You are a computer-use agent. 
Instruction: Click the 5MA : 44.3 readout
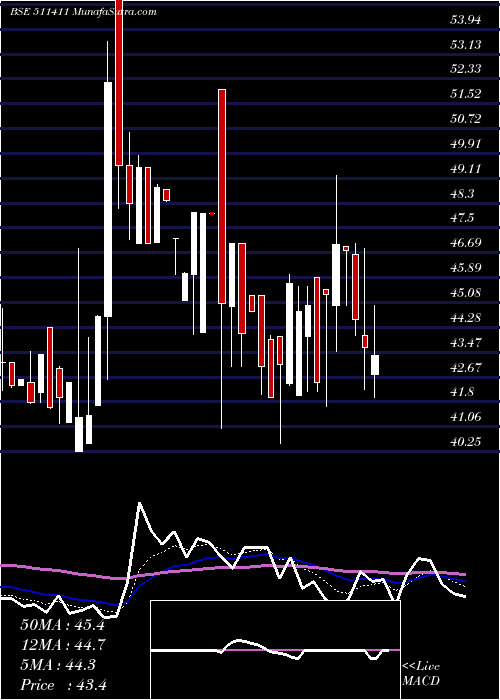point(58,665)
